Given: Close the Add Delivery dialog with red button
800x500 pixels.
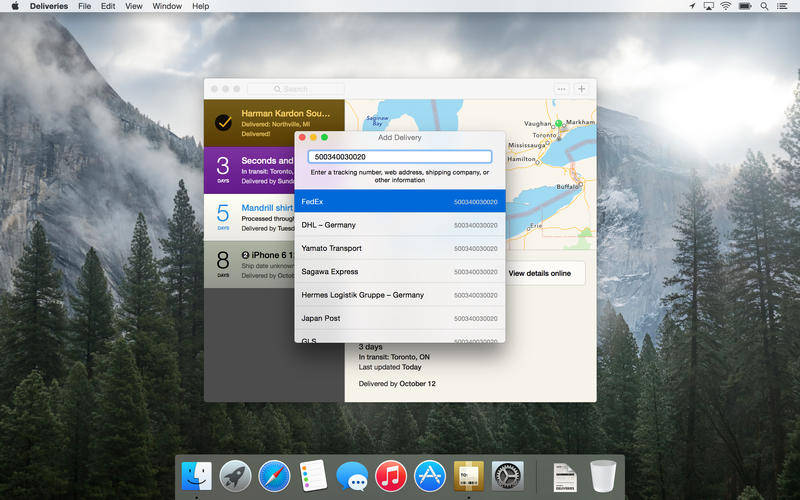Looking at the screenshot, I should coord(302,137).
